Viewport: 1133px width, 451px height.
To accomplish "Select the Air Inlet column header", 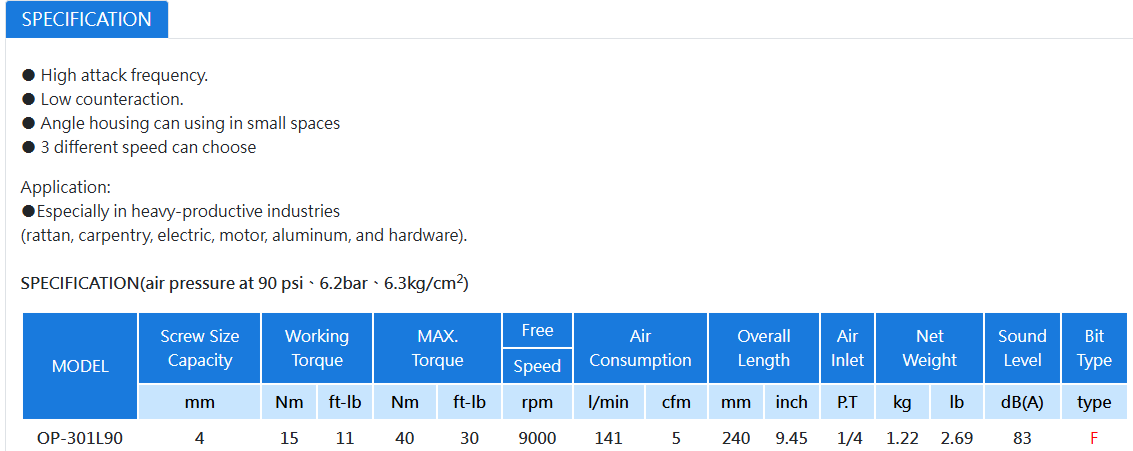I will tap(848, 348).
